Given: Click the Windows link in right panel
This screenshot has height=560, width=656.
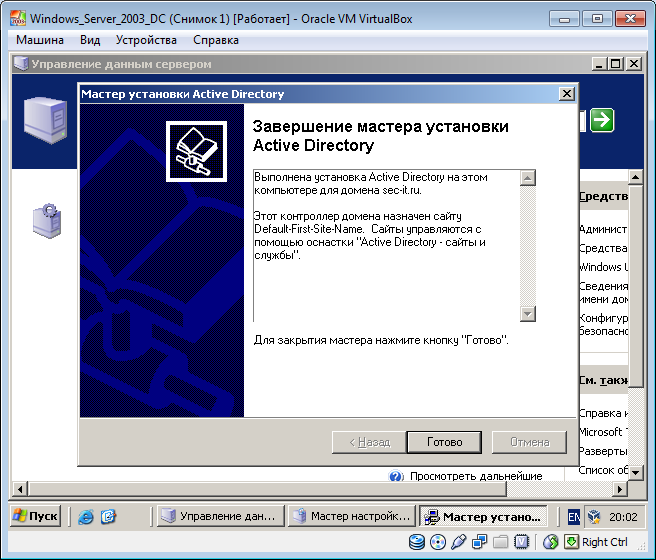Looking at the screenshot, I should [x=603, y=267].
